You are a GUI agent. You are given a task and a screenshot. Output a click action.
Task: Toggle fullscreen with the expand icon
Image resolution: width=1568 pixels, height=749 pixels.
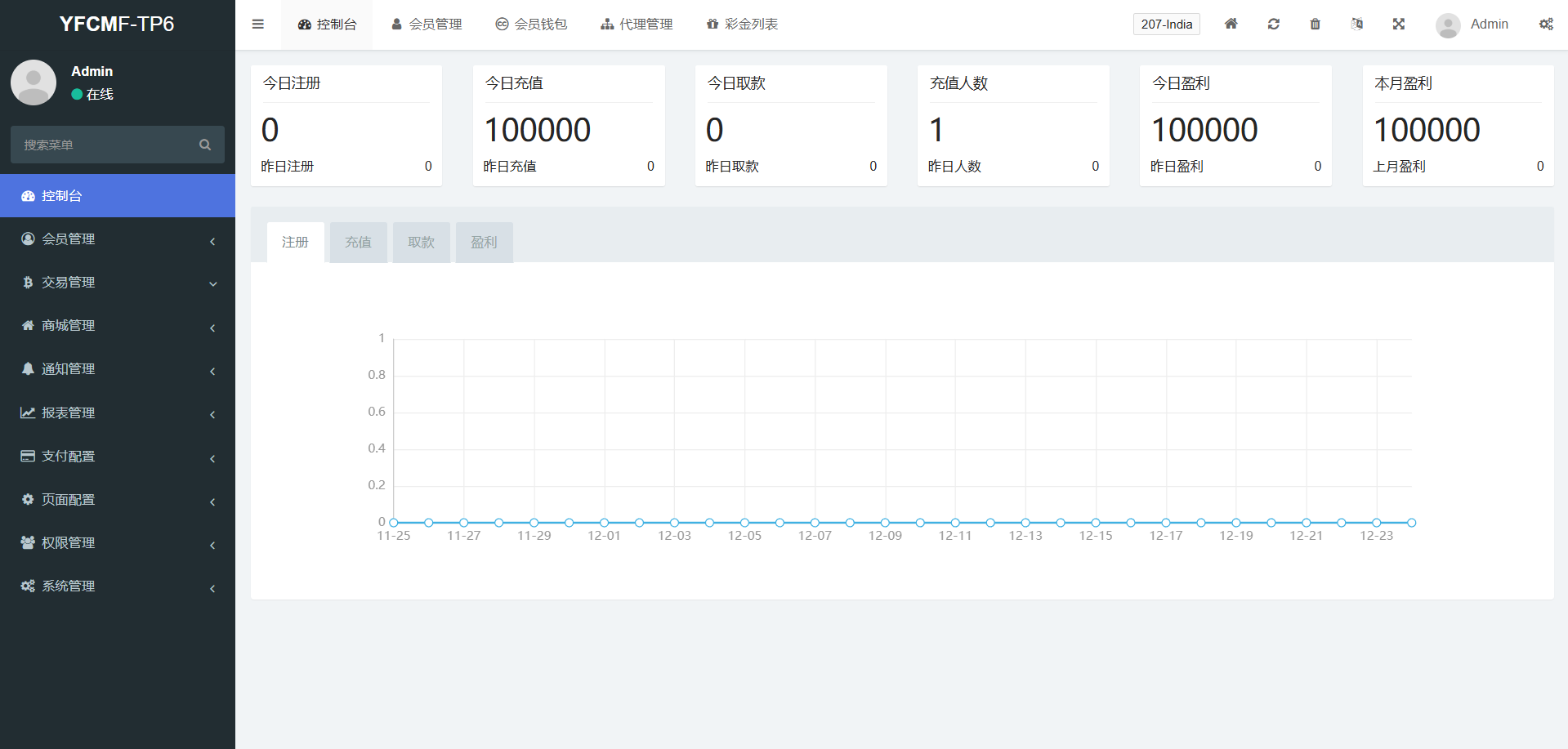[1398, 25]
